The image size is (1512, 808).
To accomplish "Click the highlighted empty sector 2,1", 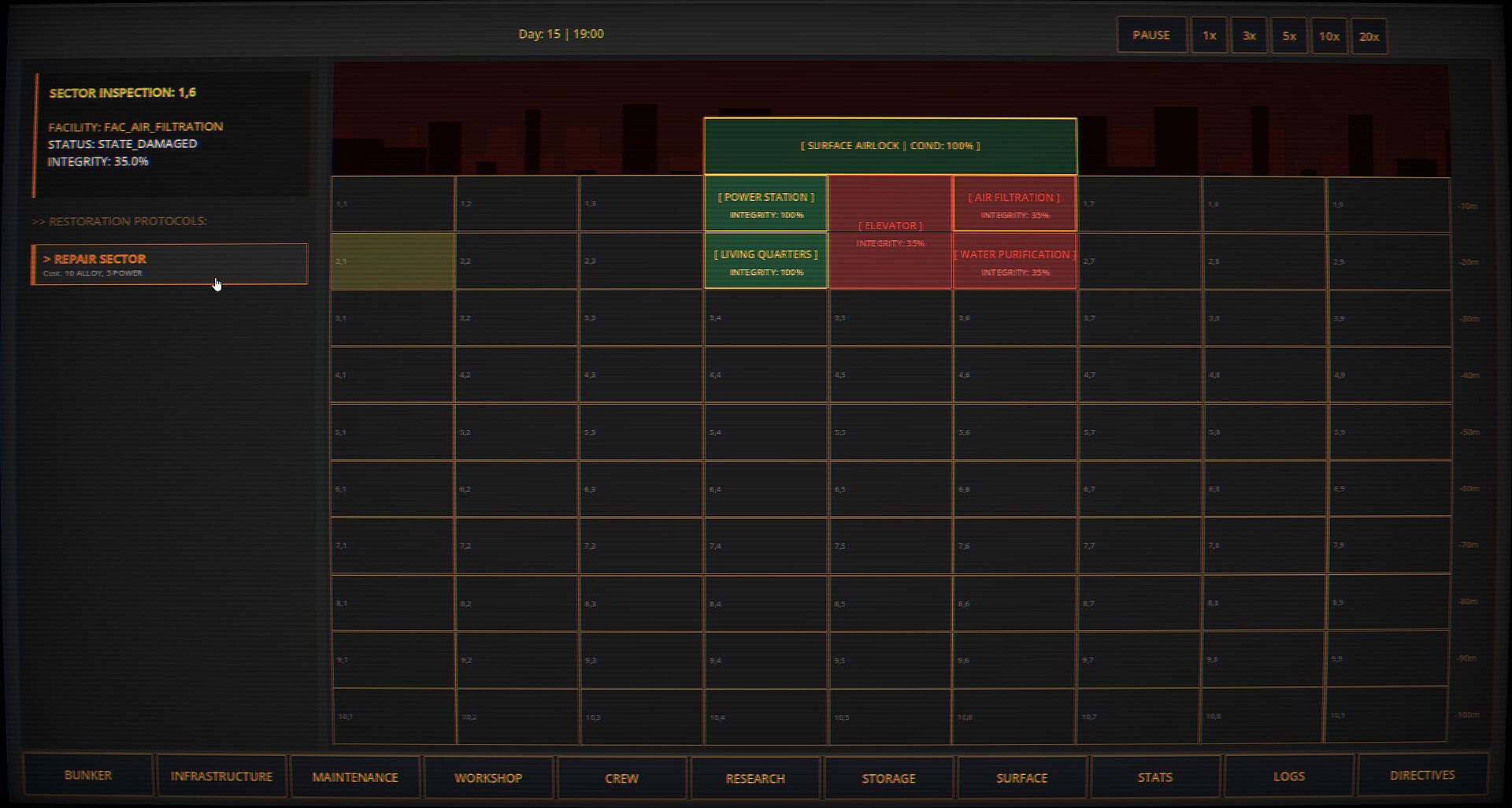I will [392, 261].
